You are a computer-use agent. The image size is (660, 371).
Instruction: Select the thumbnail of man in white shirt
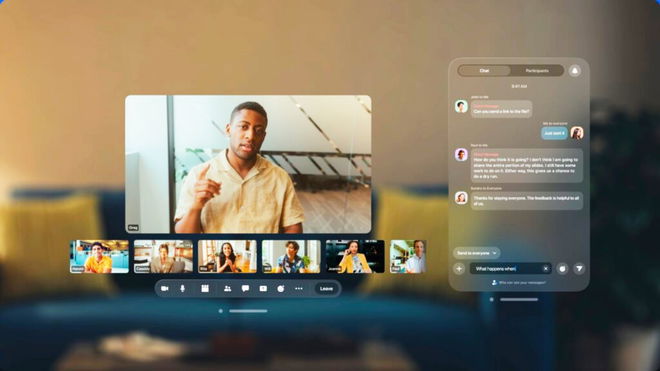408,256
